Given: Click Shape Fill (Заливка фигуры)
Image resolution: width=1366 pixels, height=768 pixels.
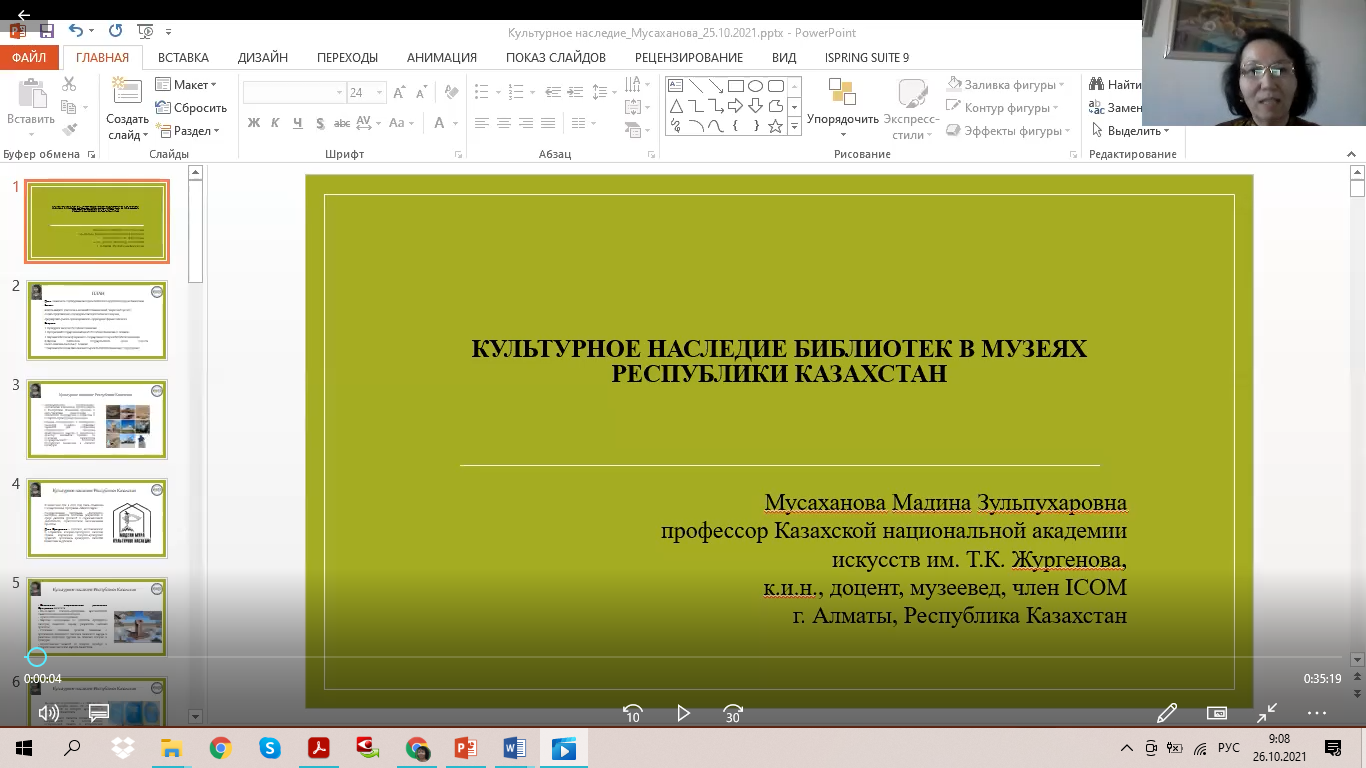Looking at the screenshot, I should [x=1005, y=85].
